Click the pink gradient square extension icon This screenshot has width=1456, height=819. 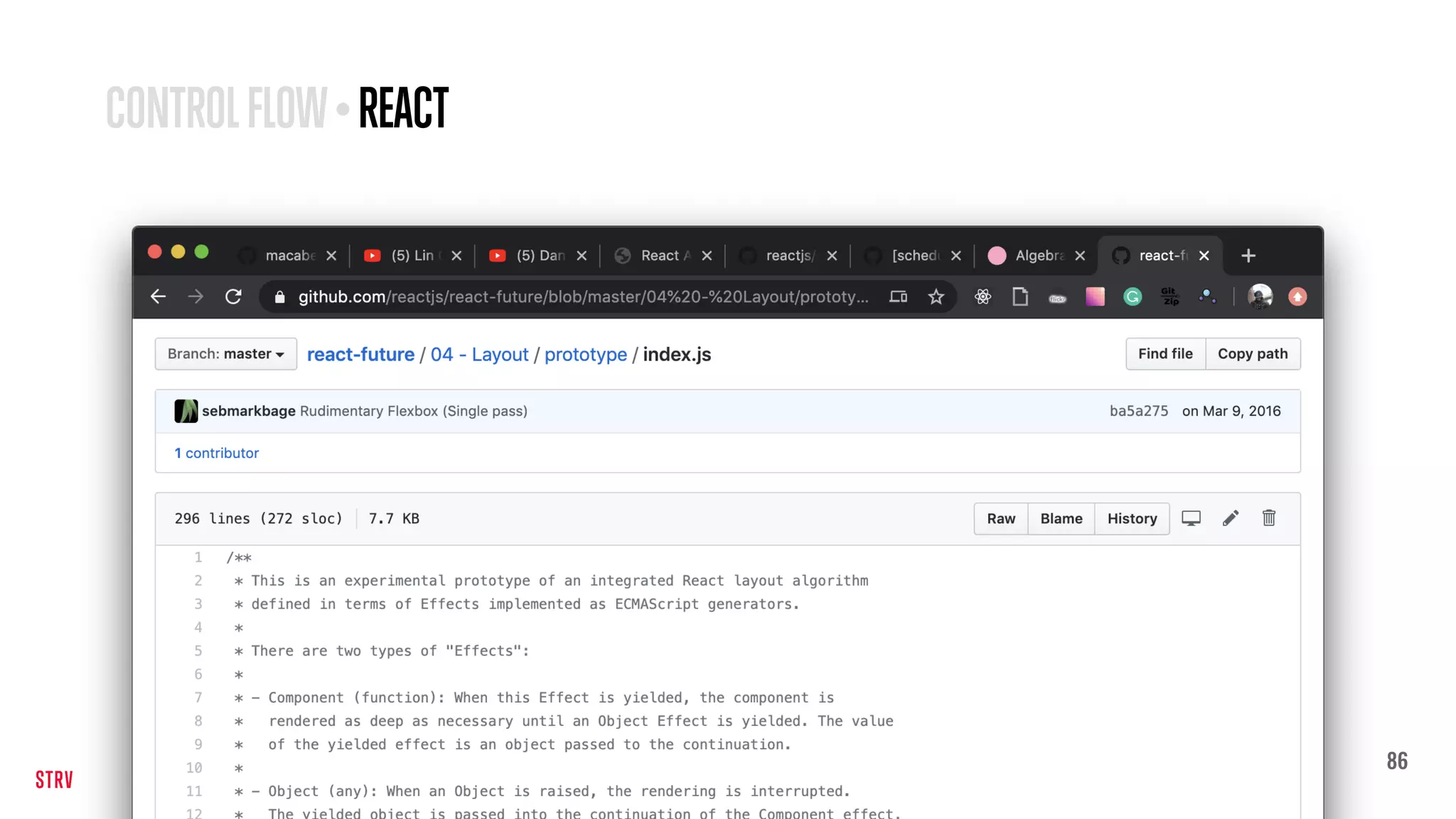click(1095, 296)
